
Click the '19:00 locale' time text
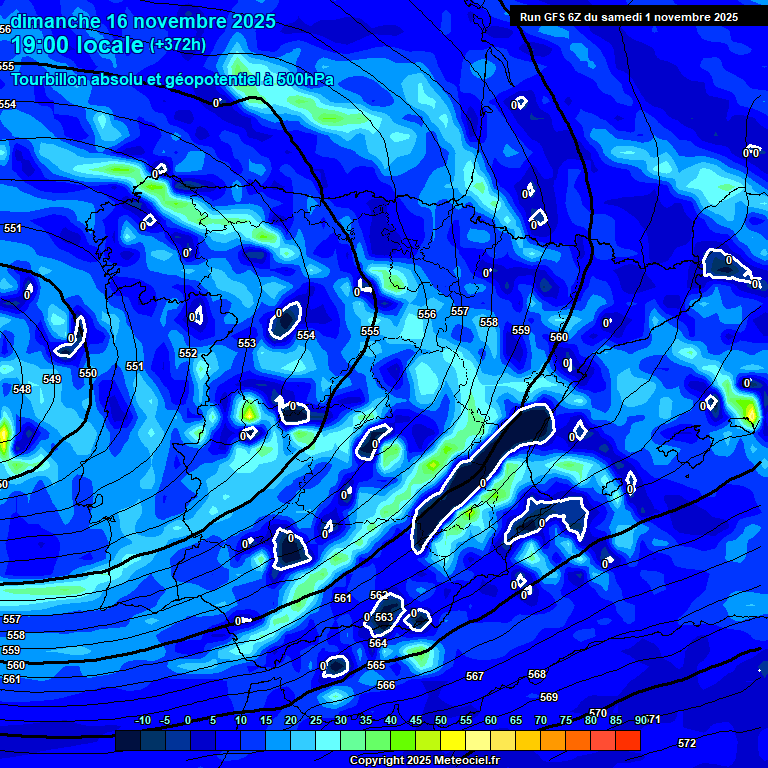(77, 45)
